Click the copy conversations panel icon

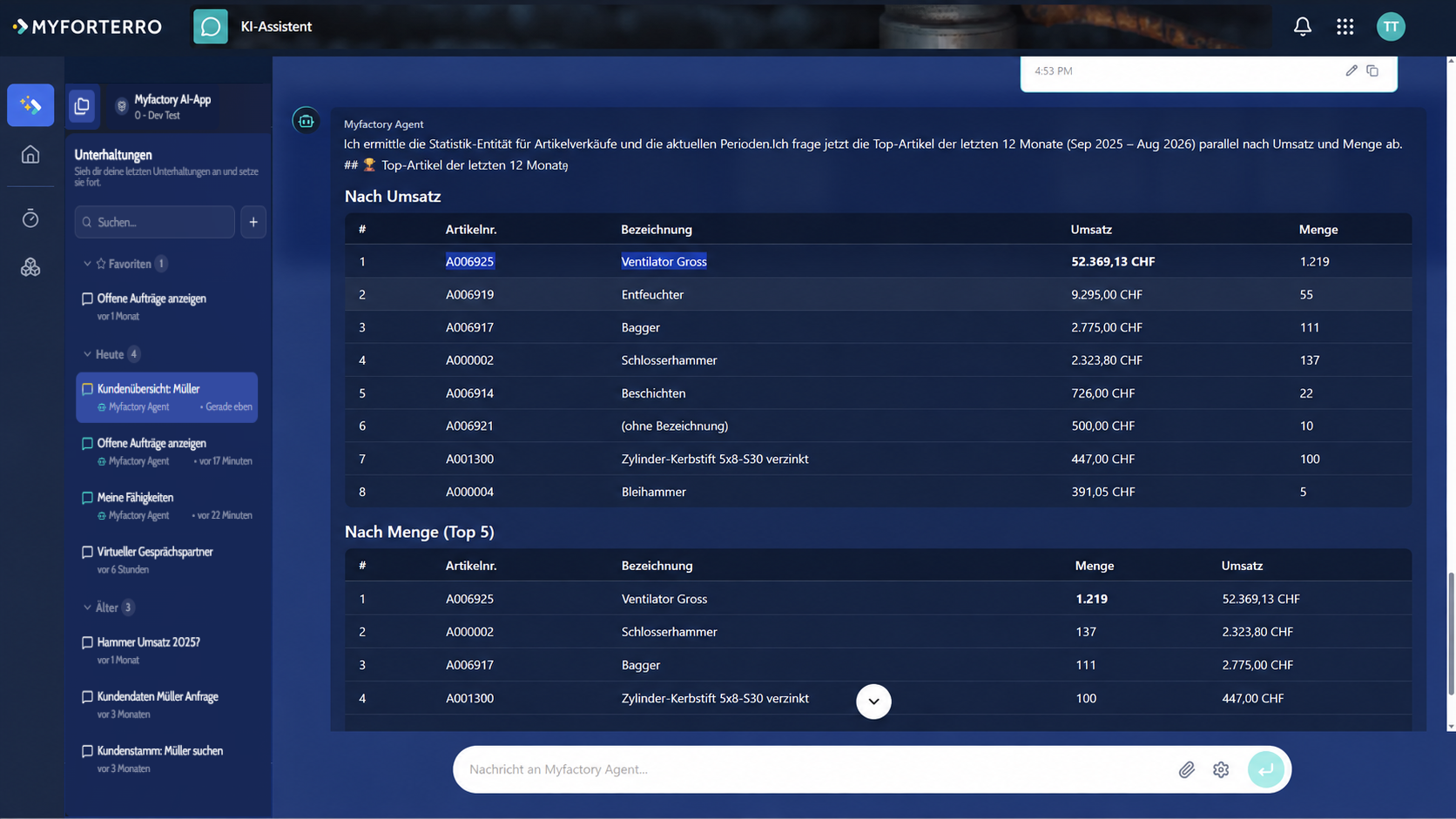point(82,106)
